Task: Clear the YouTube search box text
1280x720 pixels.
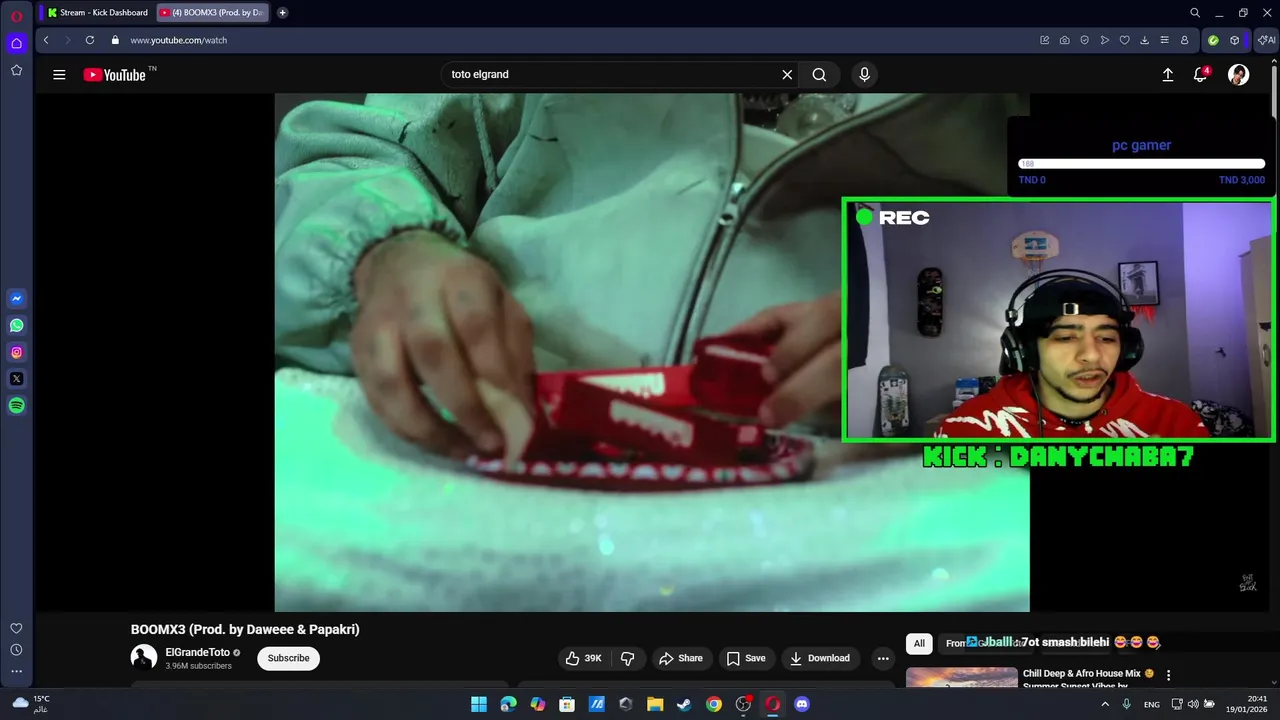Action: coord(787,75)
